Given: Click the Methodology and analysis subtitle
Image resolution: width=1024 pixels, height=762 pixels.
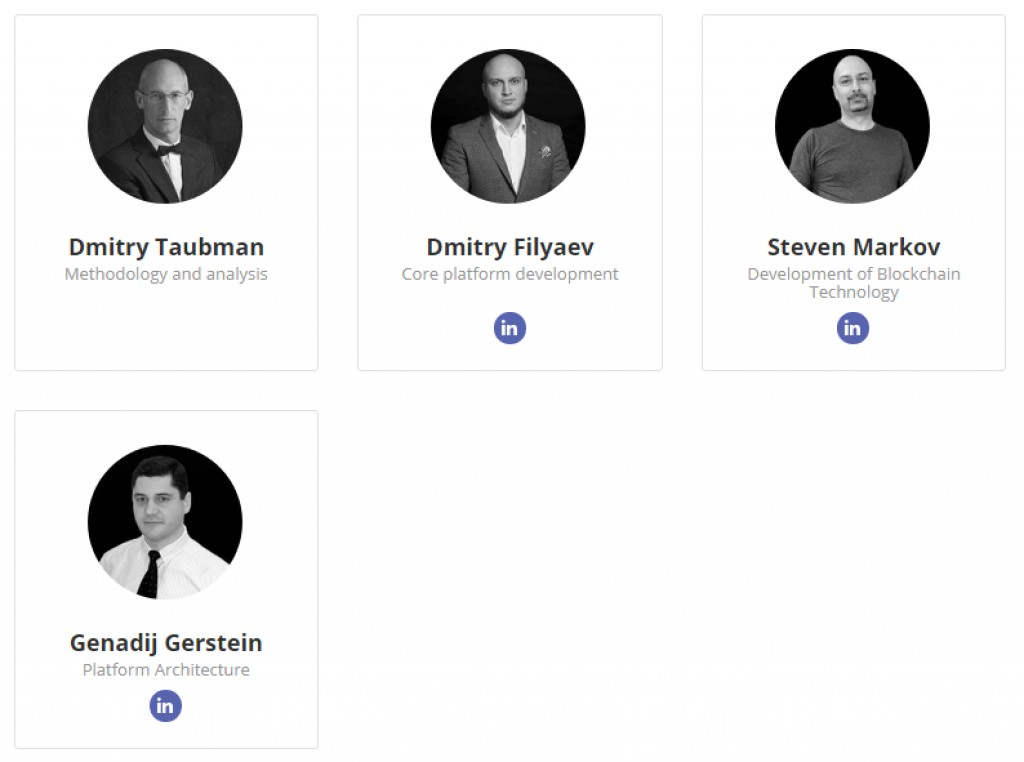Looking at the screenshot, I should tap(166, 274).
